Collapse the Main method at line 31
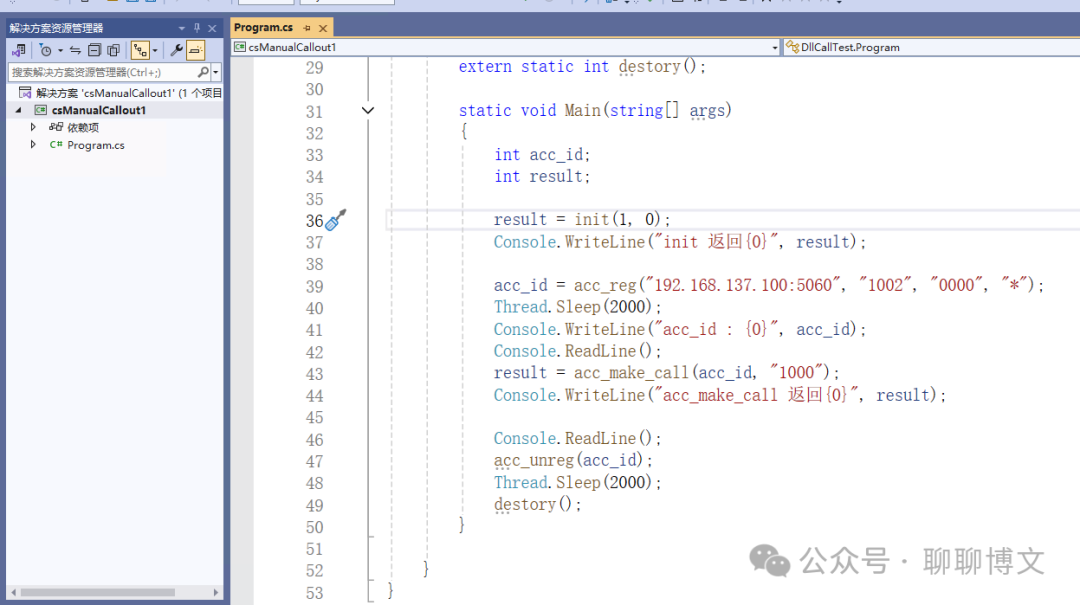This screenshot has height=605, width=1080. 367,111
